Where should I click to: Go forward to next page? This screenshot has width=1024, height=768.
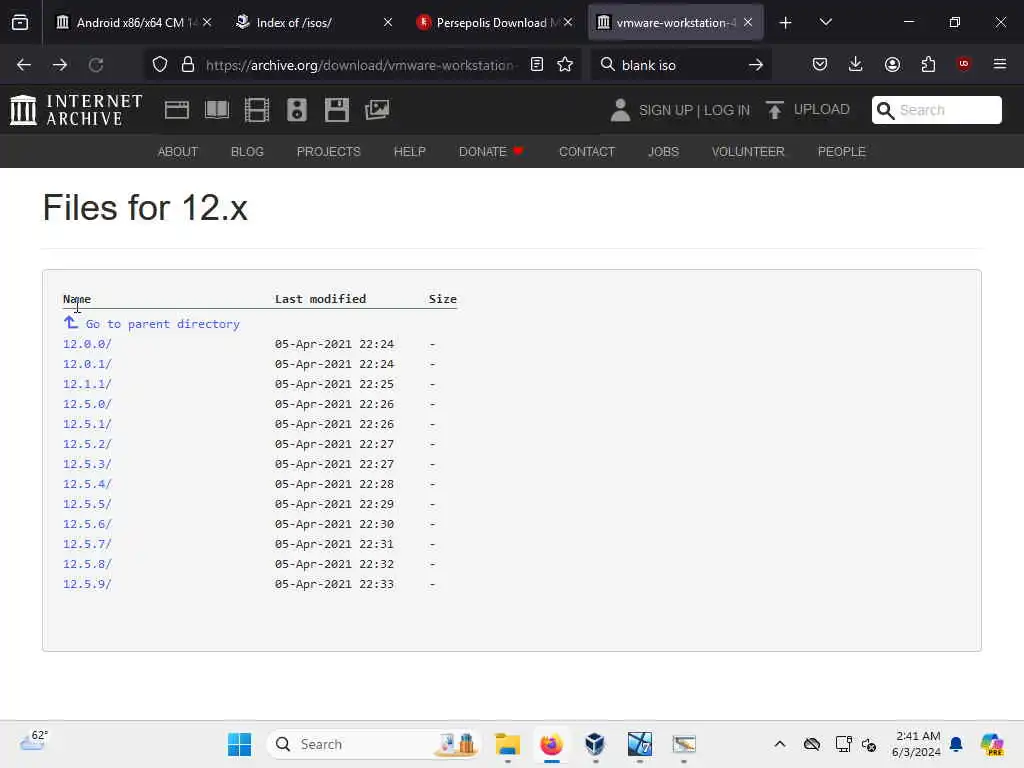click(x=60, y=65)
